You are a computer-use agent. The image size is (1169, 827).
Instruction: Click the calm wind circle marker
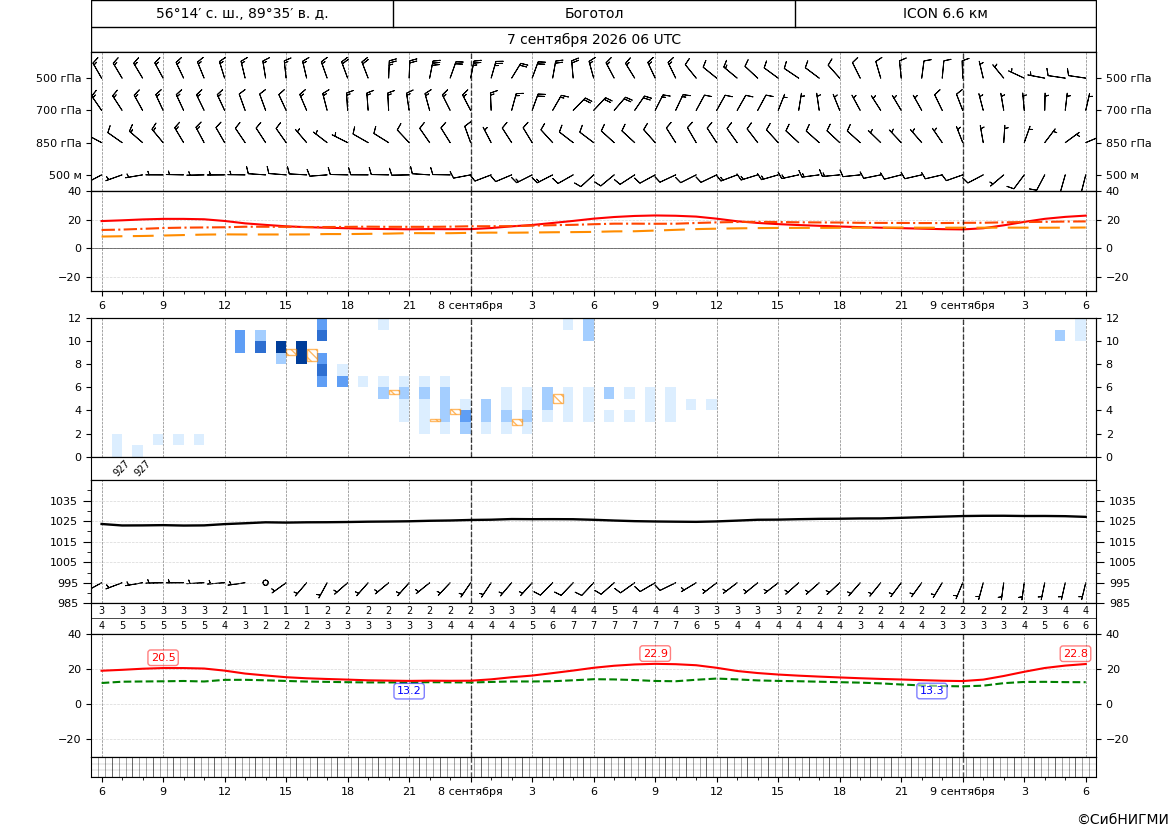pos(265,583)
